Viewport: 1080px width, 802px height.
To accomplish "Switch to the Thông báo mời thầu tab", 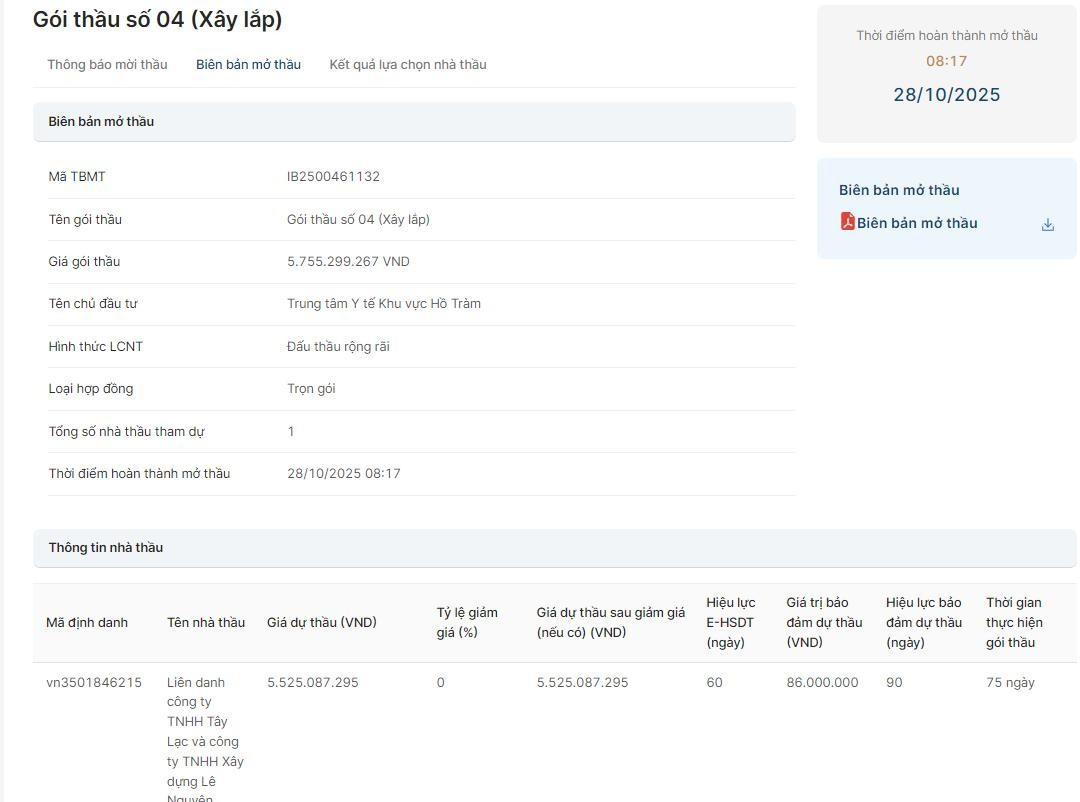I will 107,65.
